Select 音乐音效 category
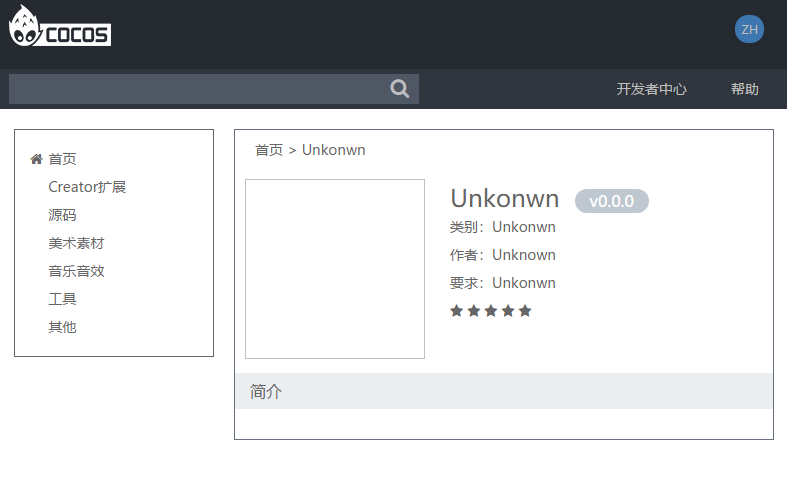 (x=76, y=271)
